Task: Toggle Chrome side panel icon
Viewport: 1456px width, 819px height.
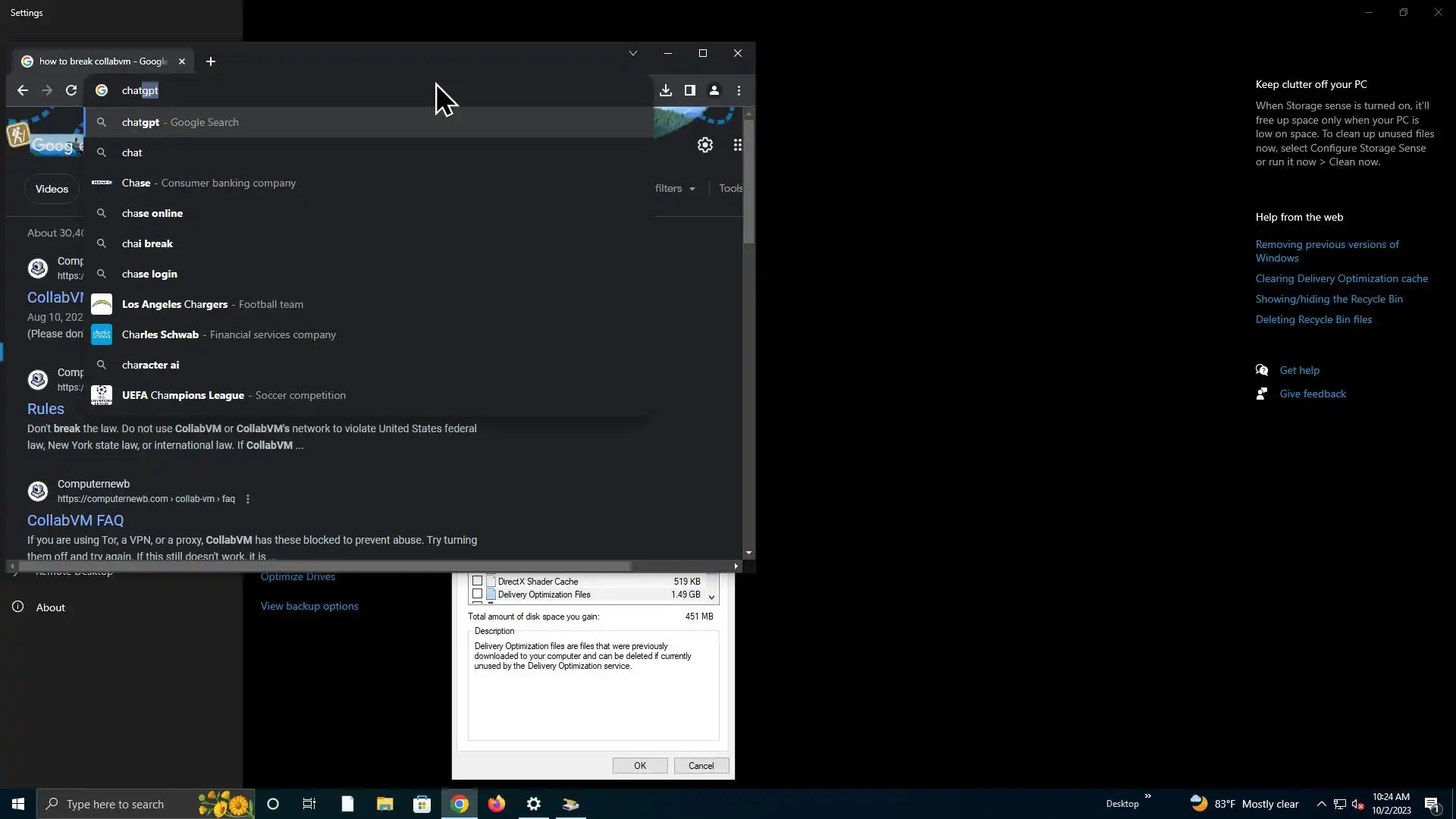Action: (x=689, y=90)
